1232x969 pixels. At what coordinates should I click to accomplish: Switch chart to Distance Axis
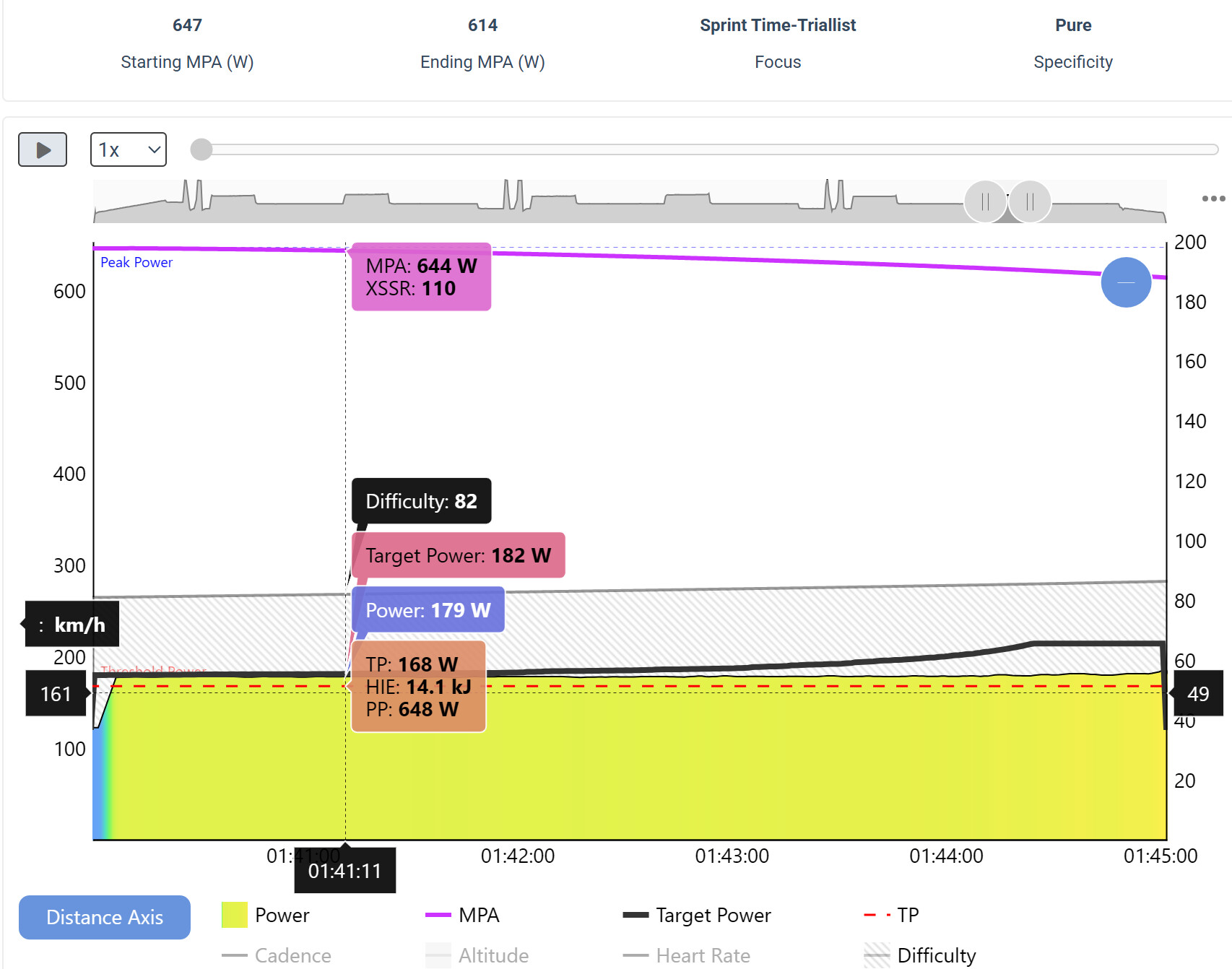[105, 917]
